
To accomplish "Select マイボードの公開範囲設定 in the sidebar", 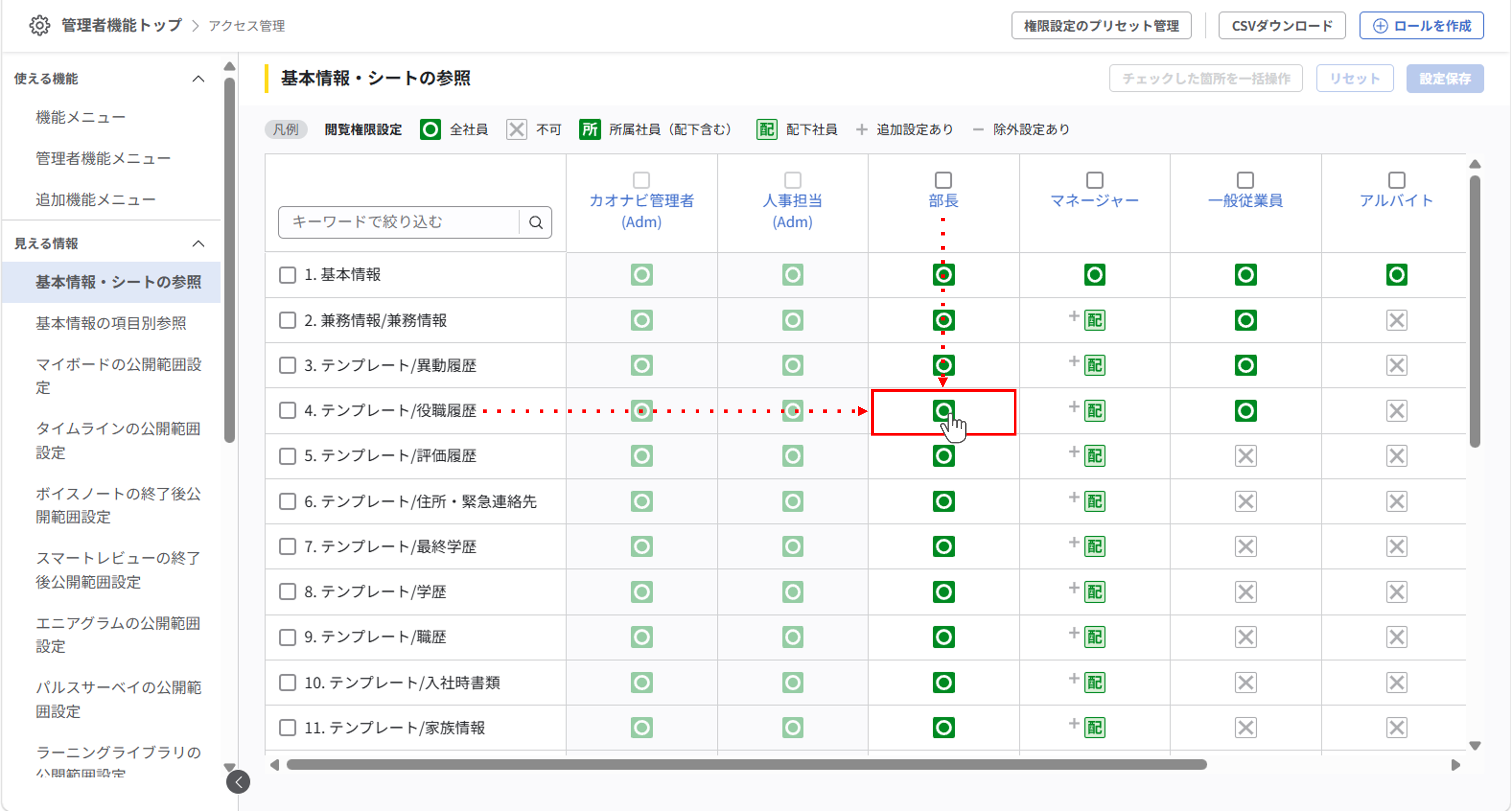I will [118, 375].
